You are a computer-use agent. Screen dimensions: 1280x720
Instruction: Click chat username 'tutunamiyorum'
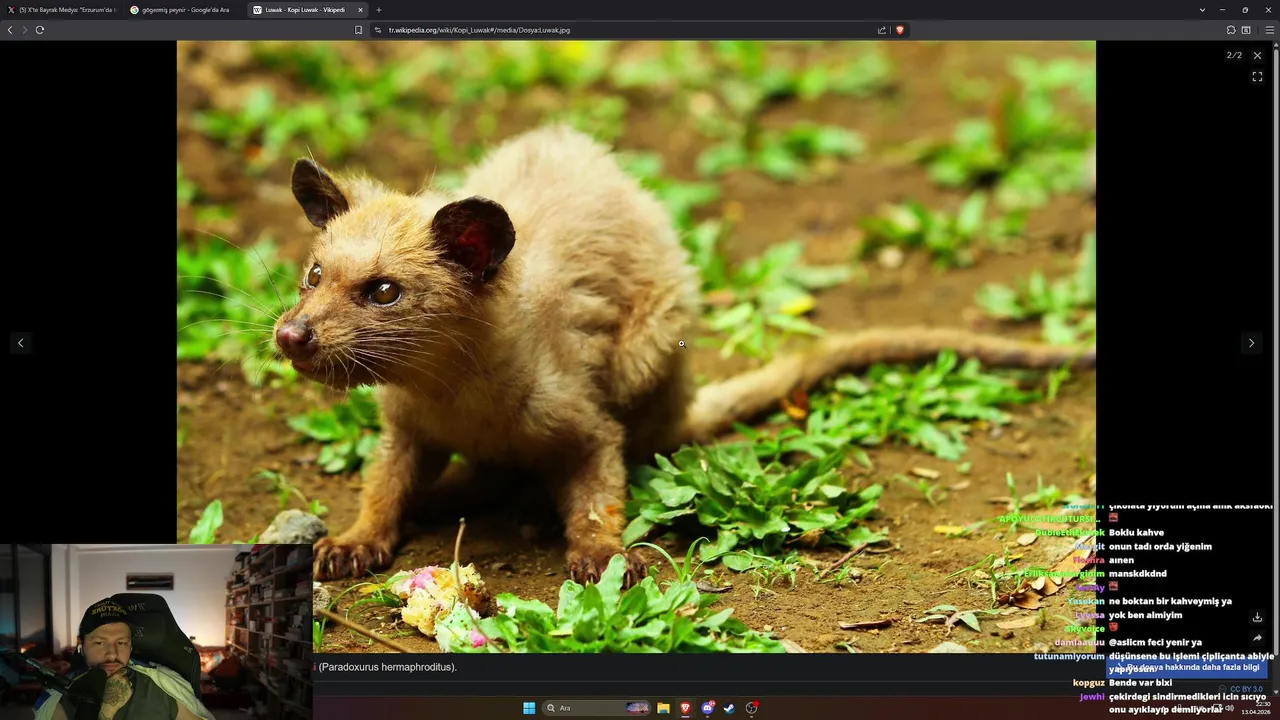[1069, 656]
